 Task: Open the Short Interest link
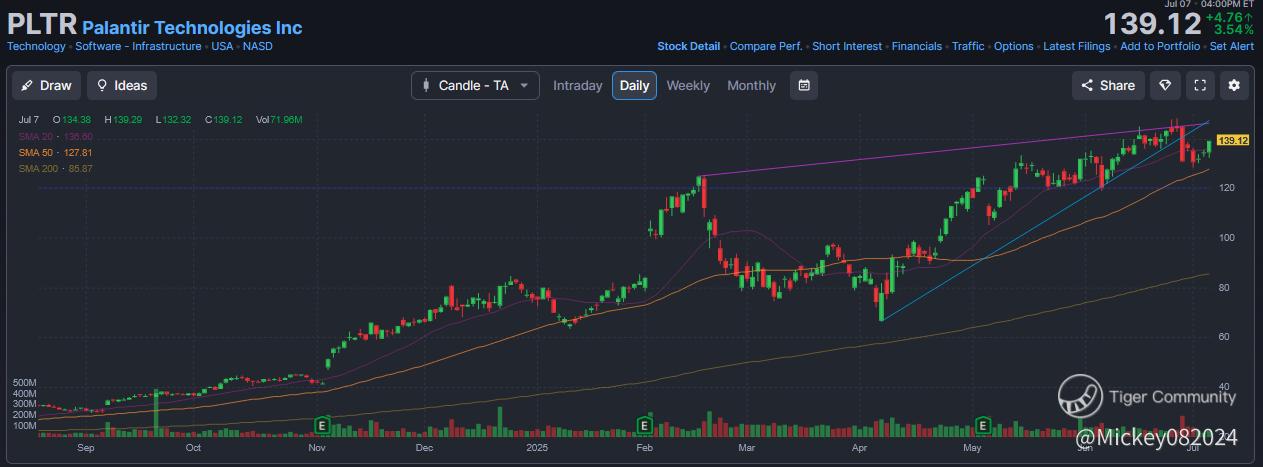click(x=847, y=46)
